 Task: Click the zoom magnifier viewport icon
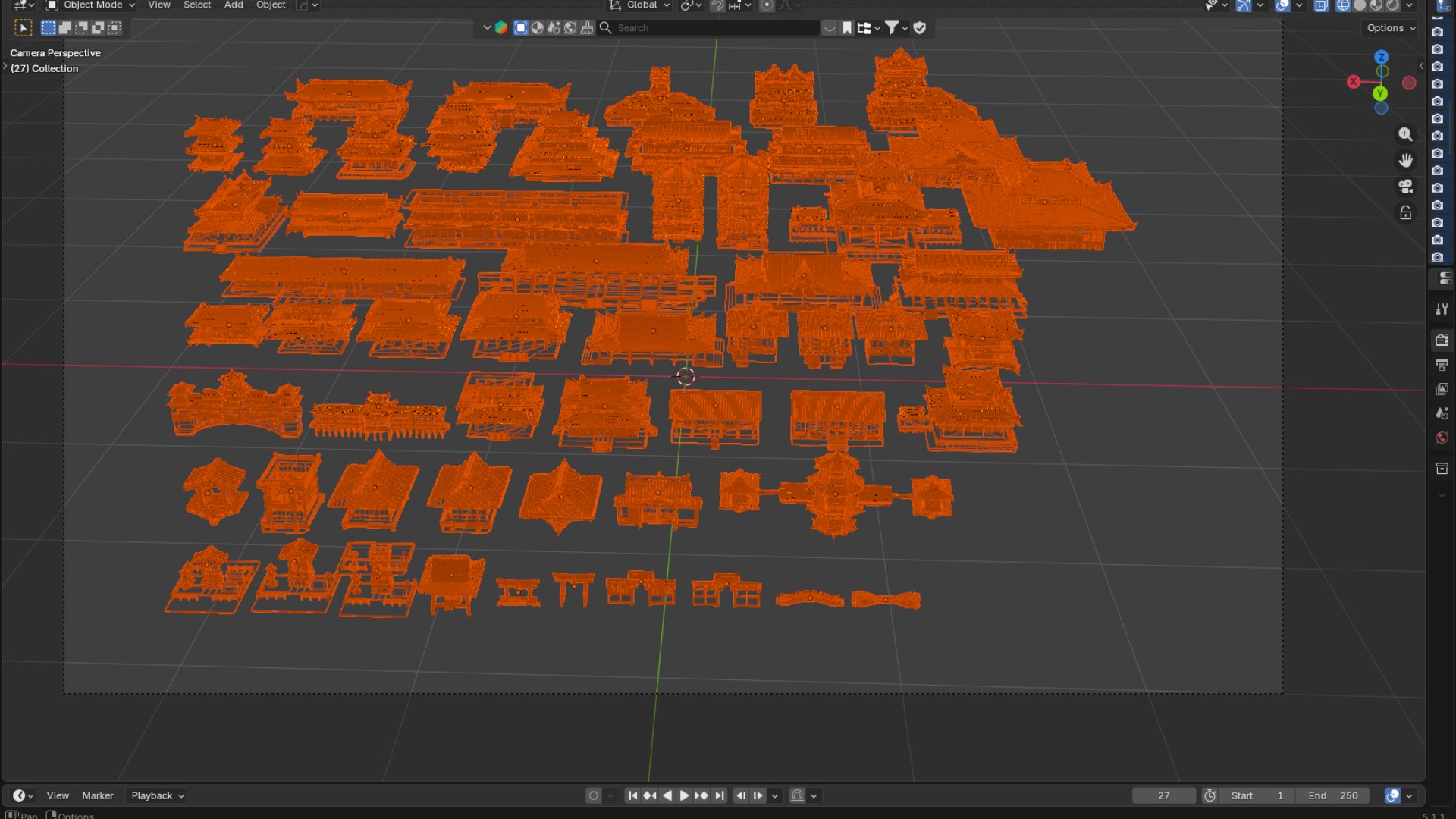pyautogui.click(x=1405, y=134)
